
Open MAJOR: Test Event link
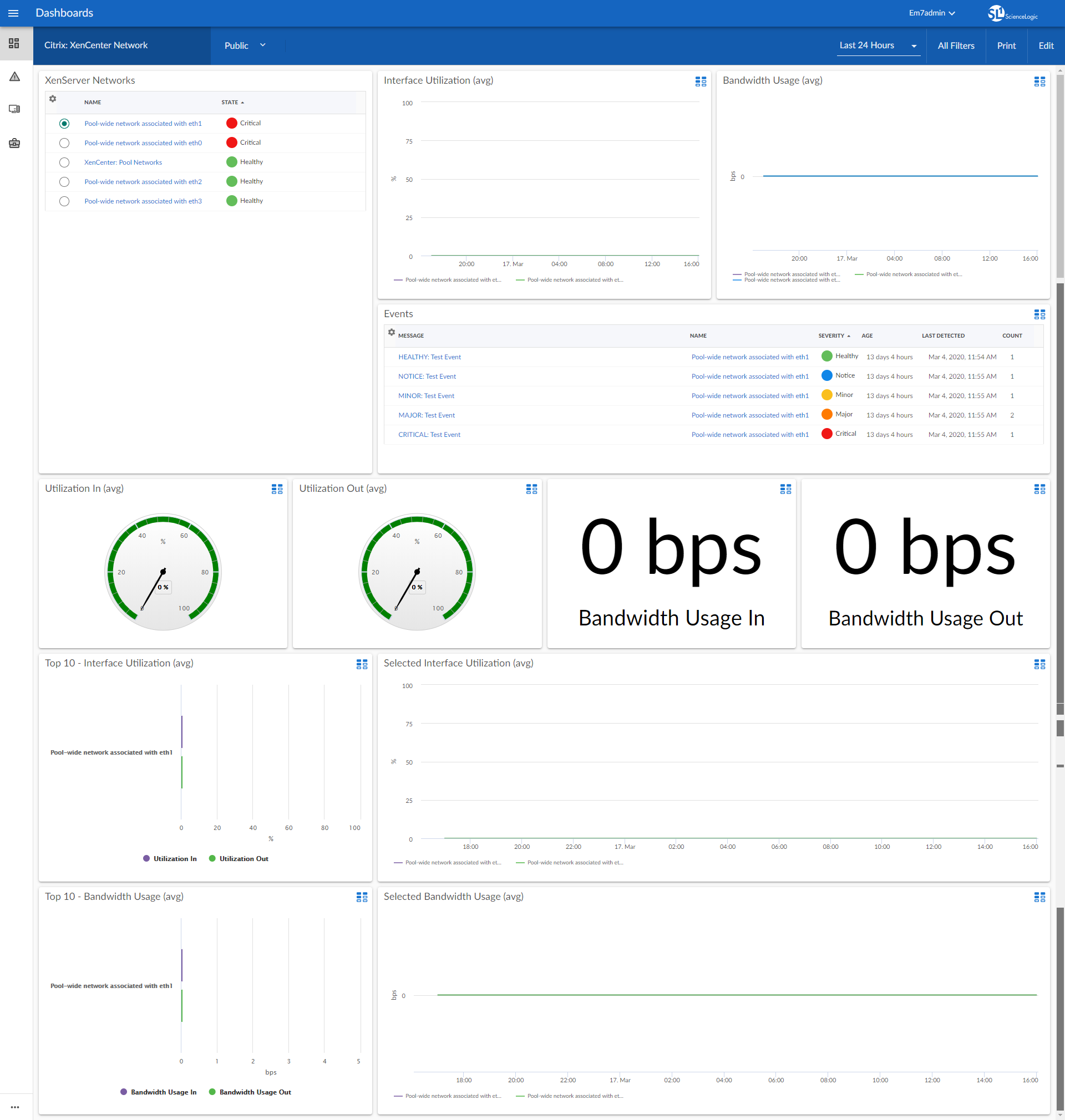(x=427, y=415)
